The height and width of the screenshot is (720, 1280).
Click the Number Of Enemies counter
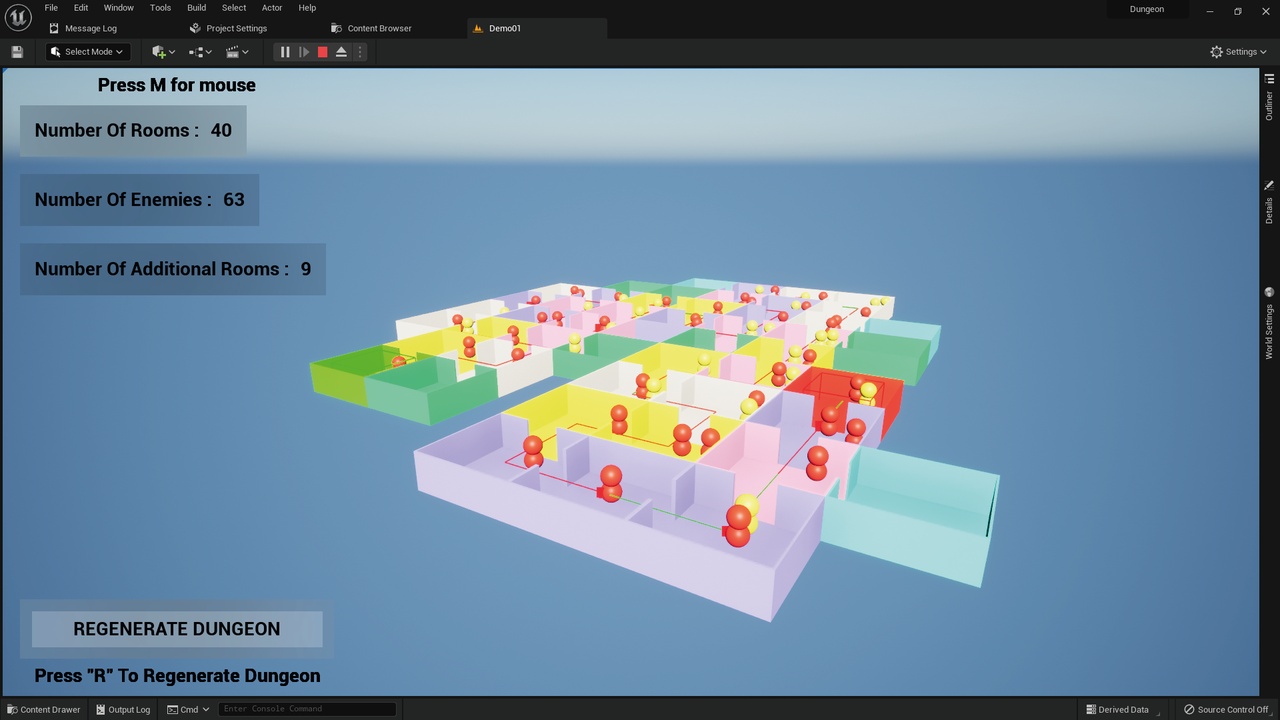coord(139,199)
